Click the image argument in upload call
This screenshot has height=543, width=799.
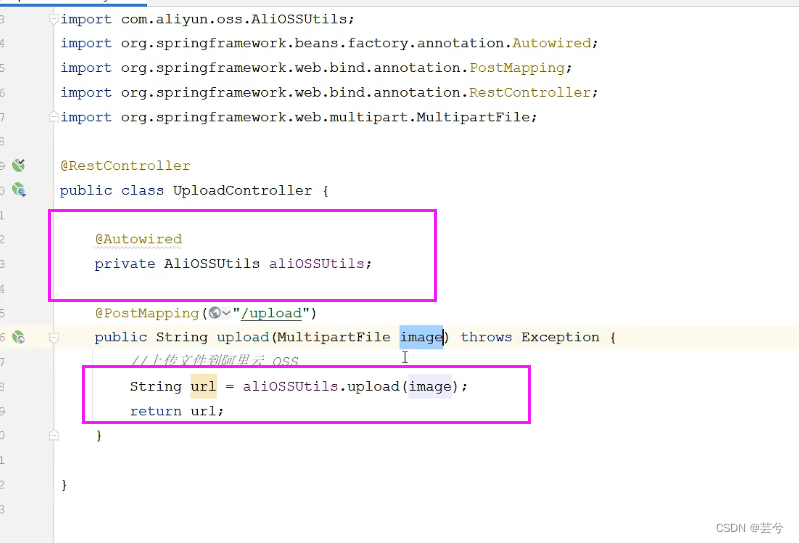pyautogui.click(x=430, y=386)
